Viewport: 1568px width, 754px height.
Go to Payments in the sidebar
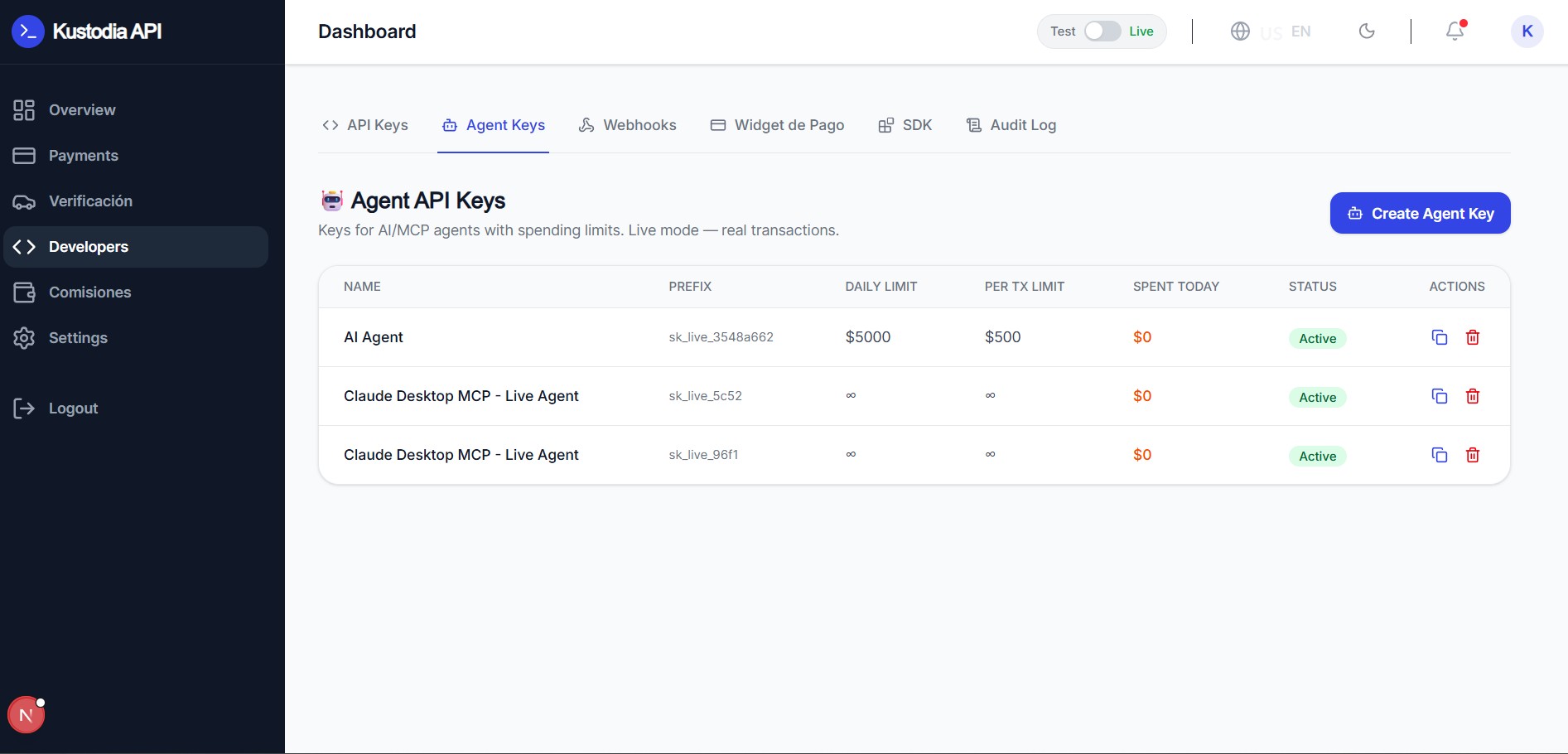[x=83, y=156]
